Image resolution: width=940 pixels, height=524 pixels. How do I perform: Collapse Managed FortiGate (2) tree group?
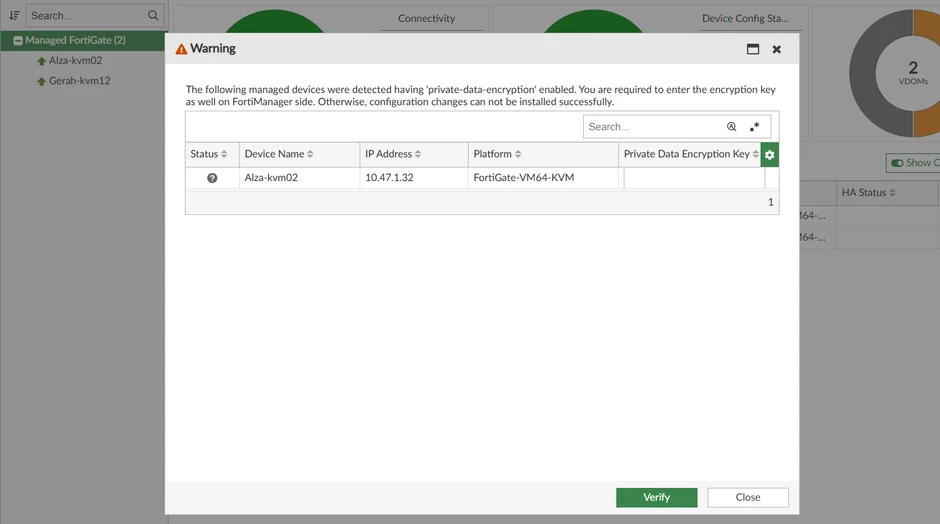point(18,41)
